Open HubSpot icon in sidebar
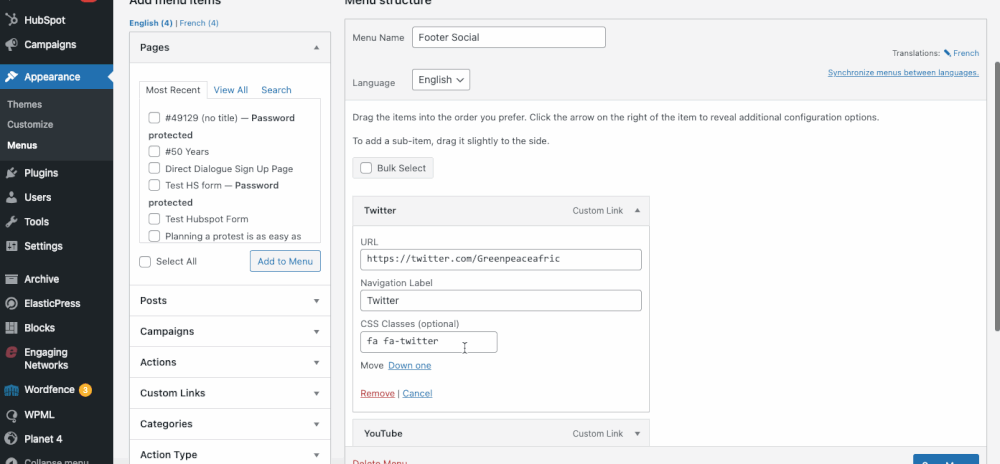The width and height of the screenshot is (1000, 464). click(11, 20)
